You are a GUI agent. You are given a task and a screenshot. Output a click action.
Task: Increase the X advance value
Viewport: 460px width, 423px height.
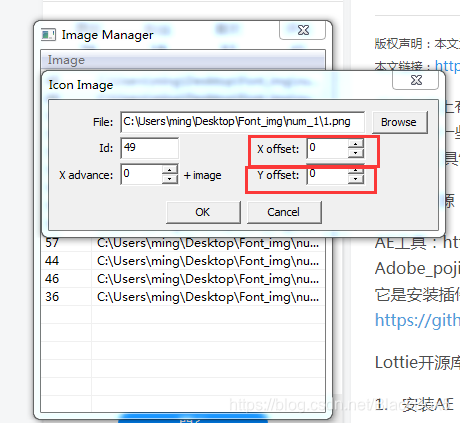[170, 170]
